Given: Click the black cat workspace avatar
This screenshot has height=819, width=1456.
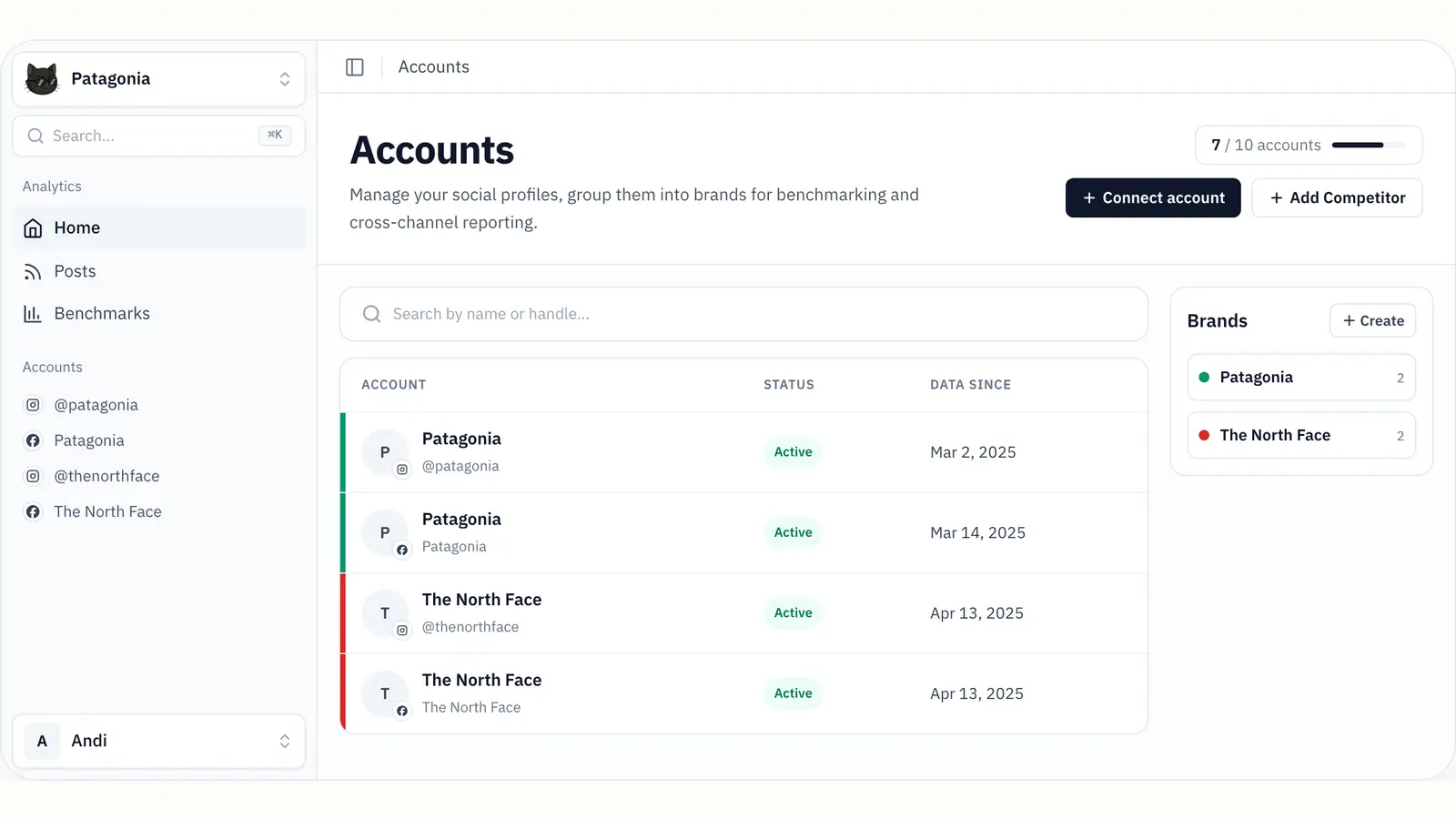Looking at the screenshot, I should click(x=42, y=79).
